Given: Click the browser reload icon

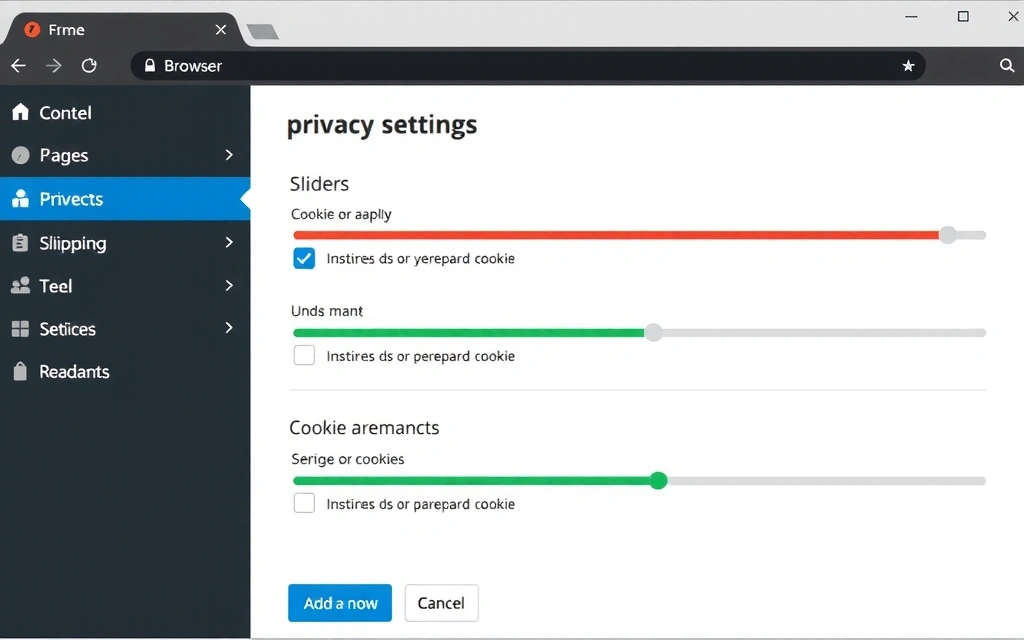Looking at the screenshot, I should coord(89,66).
